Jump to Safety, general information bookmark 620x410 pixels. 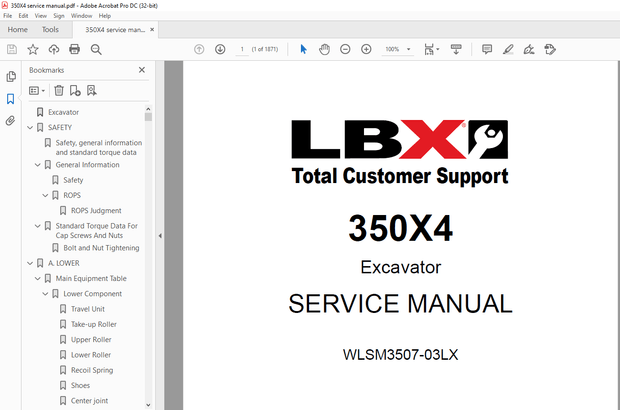tap(98, 147)
